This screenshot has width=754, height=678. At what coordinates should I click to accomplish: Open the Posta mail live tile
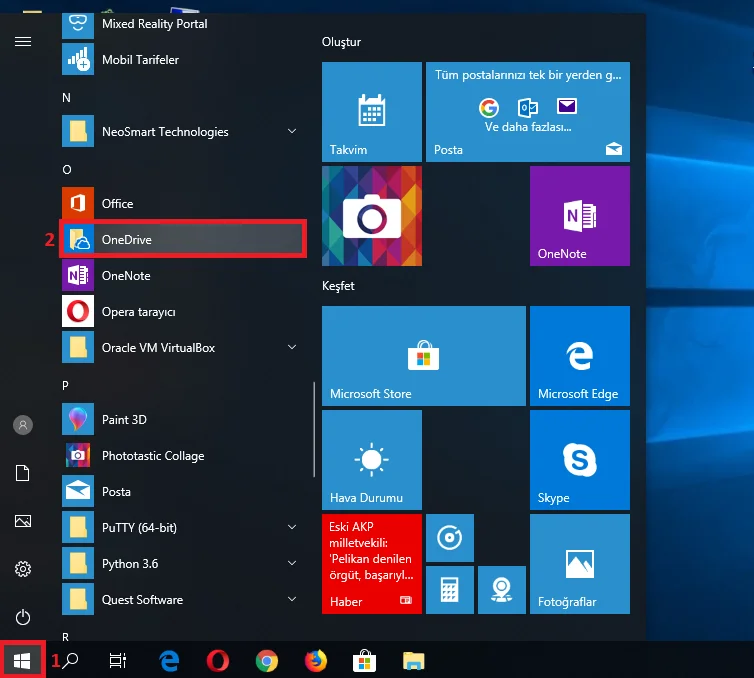(x=528, y=112)
